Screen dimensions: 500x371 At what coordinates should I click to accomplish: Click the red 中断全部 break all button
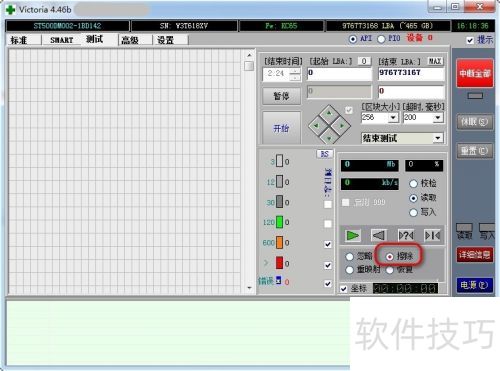[x=475, y=73]
